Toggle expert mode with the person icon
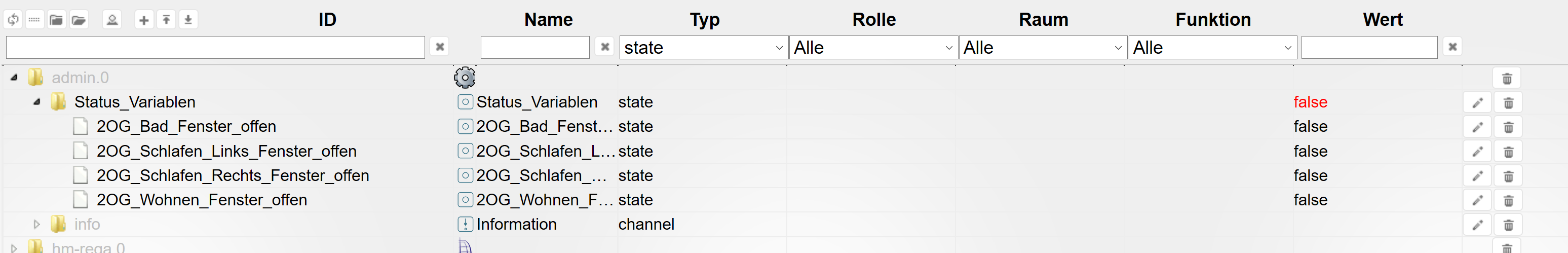 tap(112, 20)
